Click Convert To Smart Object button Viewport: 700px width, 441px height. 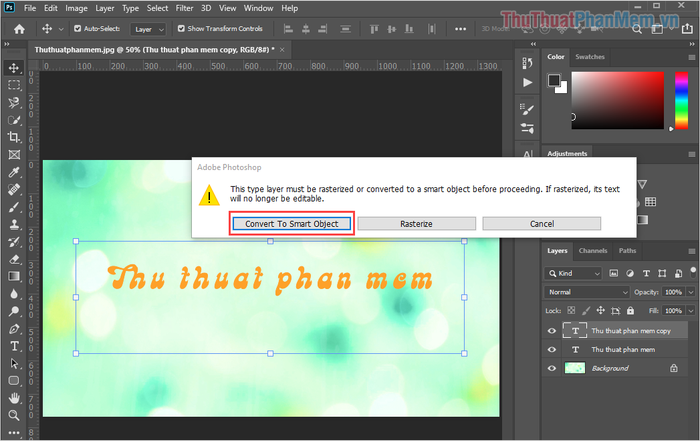[x=292, y=224]
